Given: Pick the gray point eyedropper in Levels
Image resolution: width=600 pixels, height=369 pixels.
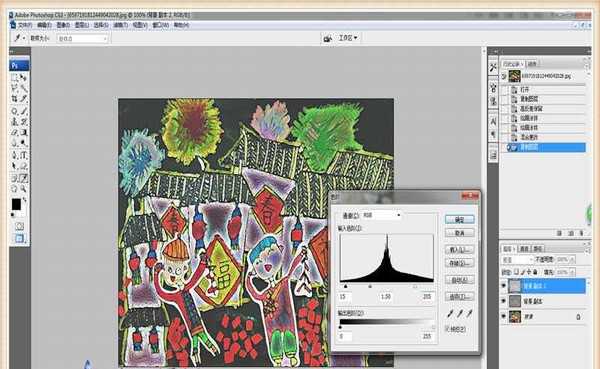Looking at the screenshot, I should 460,314.
